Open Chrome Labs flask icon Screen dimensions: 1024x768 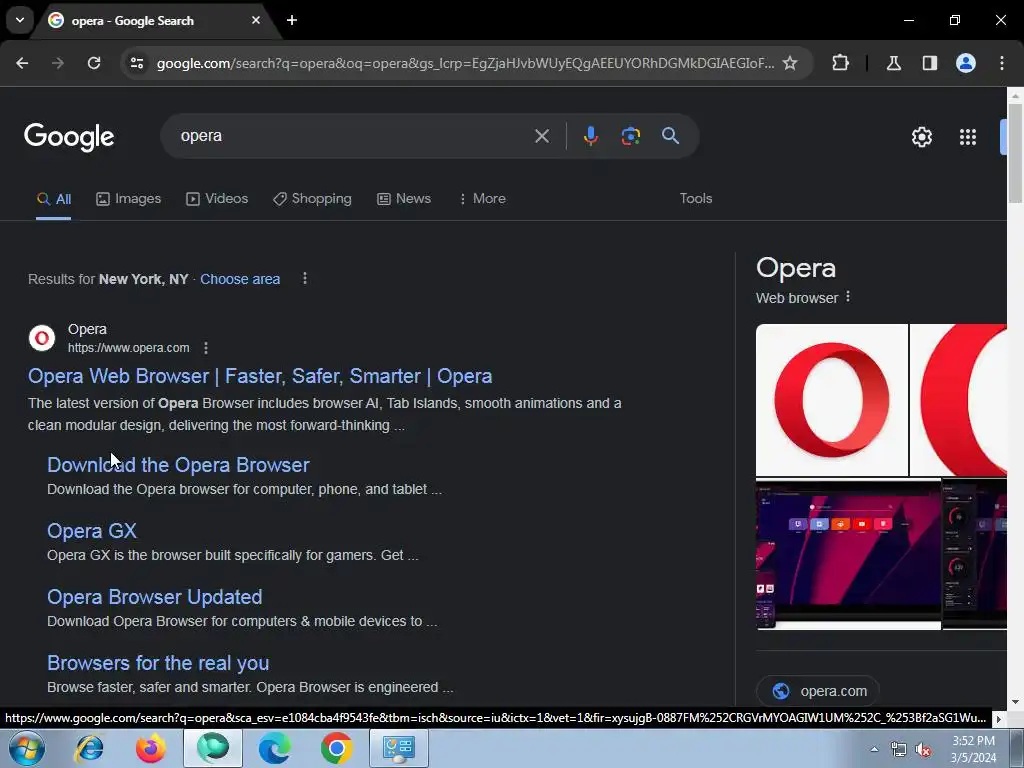coord(893,63)
